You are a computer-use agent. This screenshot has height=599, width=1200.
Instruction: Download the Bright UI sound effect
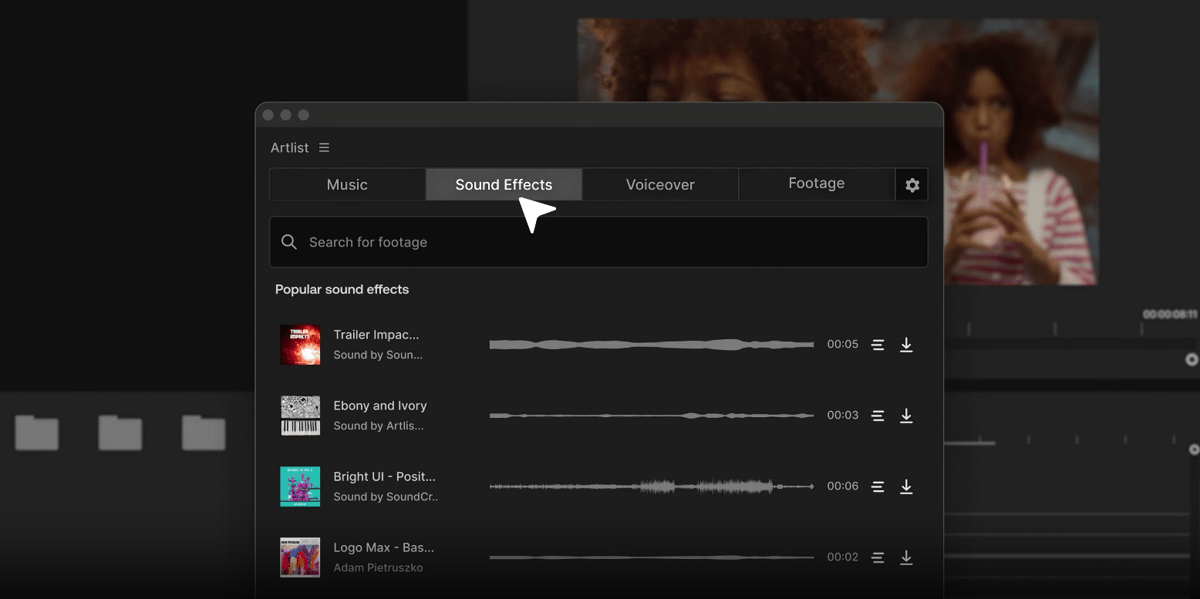[x=906, y=487]
